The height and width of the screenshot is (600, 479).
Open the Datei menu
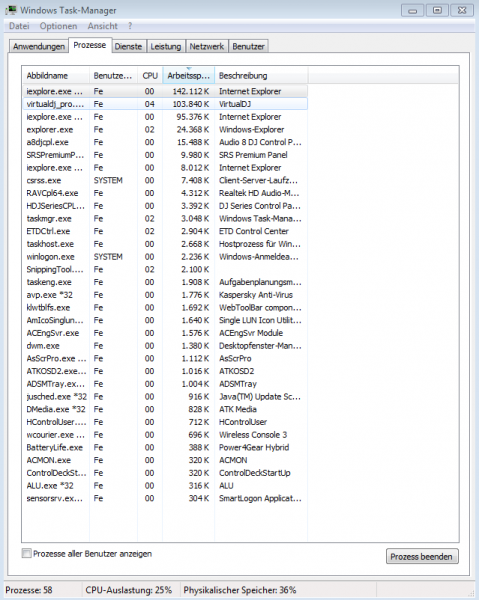pyautogui.click(x=19, y=26)
